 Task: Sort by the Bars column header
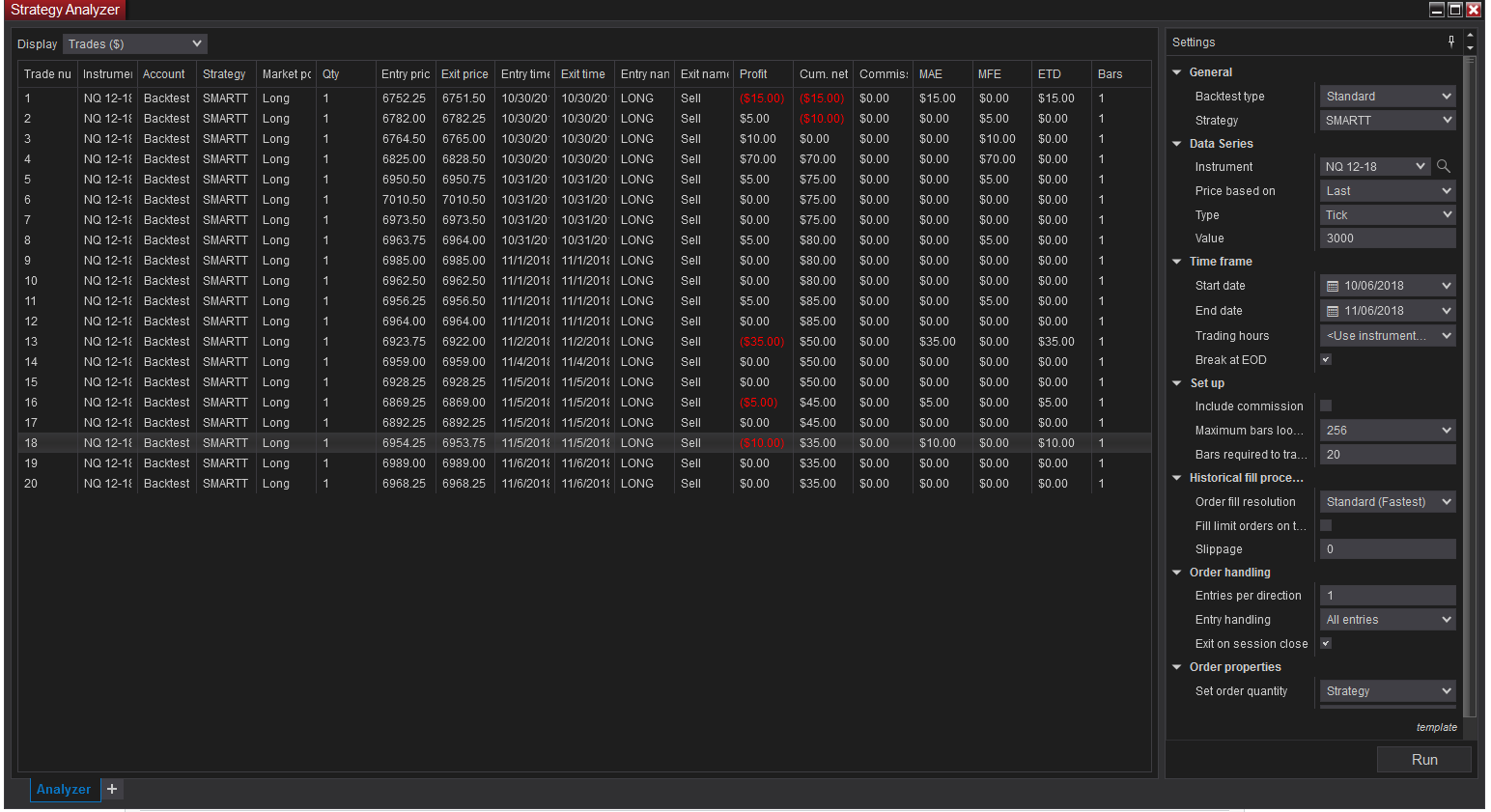pyautogui.click(x=1121, y=73)
